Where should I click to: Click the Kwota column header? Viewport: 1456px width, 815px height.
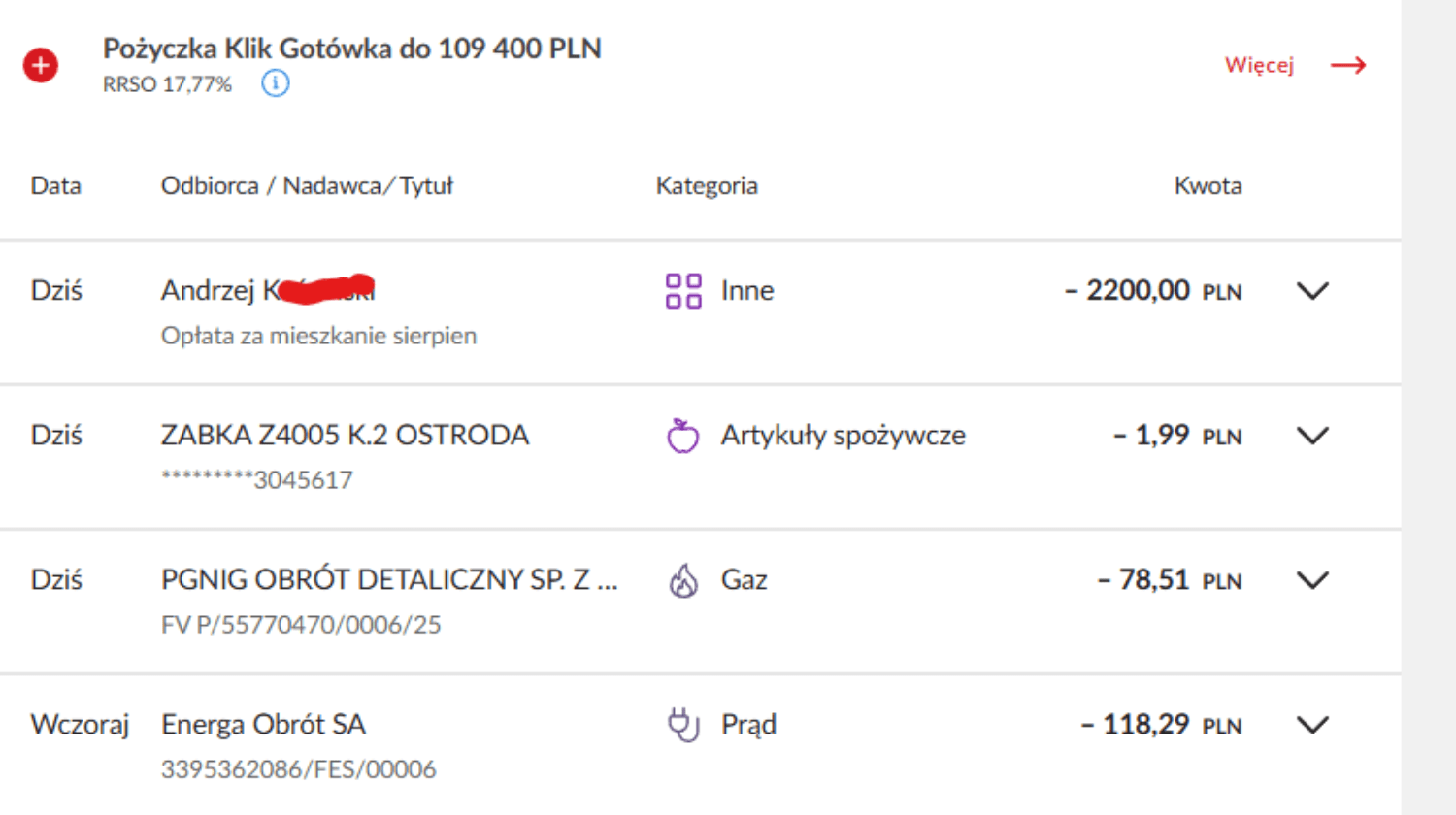pyautogui.click(x=1208, y=185)
